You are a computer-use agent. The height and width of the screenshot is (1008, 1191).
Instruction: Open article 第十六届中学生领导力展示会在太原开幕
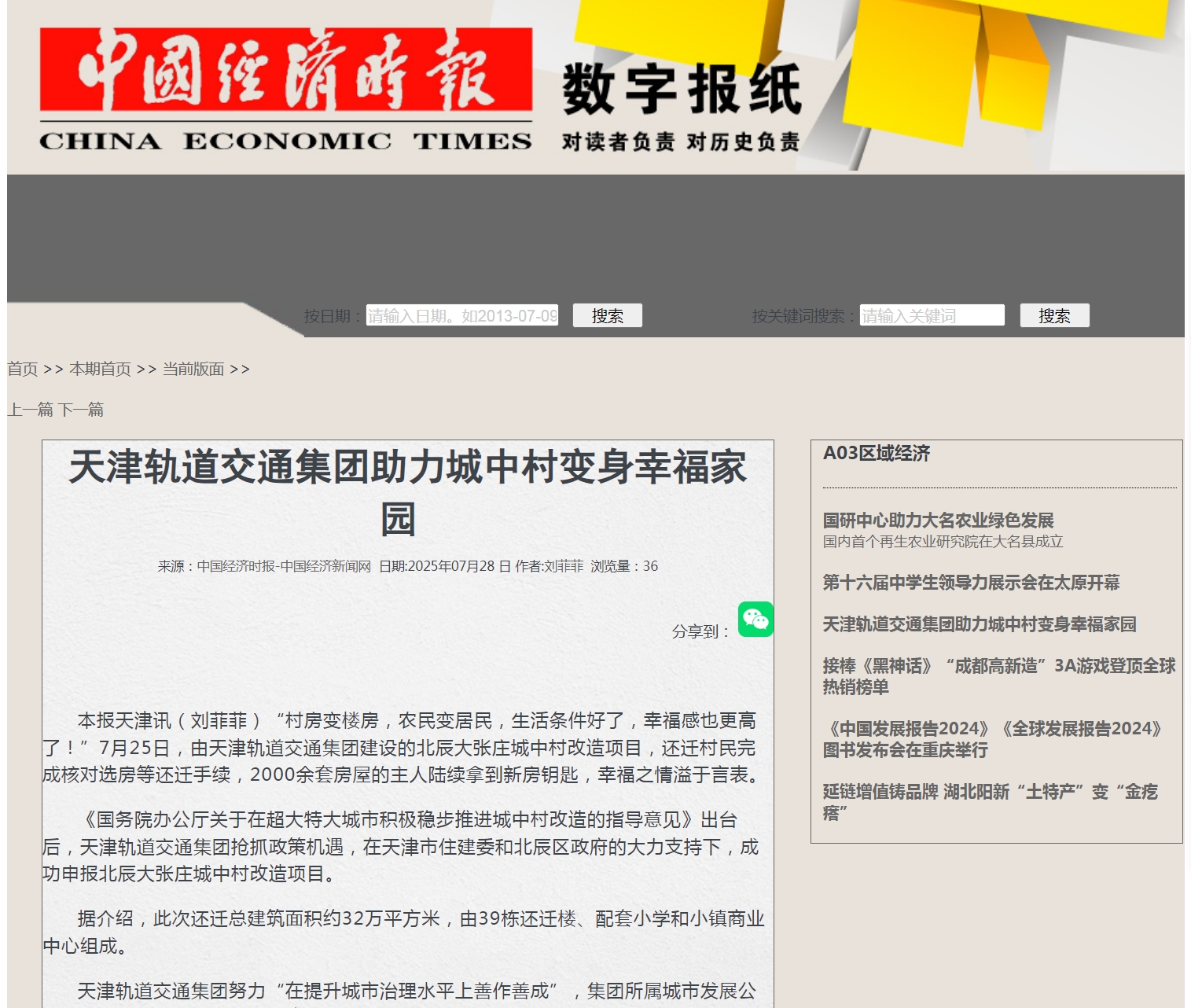971,582
